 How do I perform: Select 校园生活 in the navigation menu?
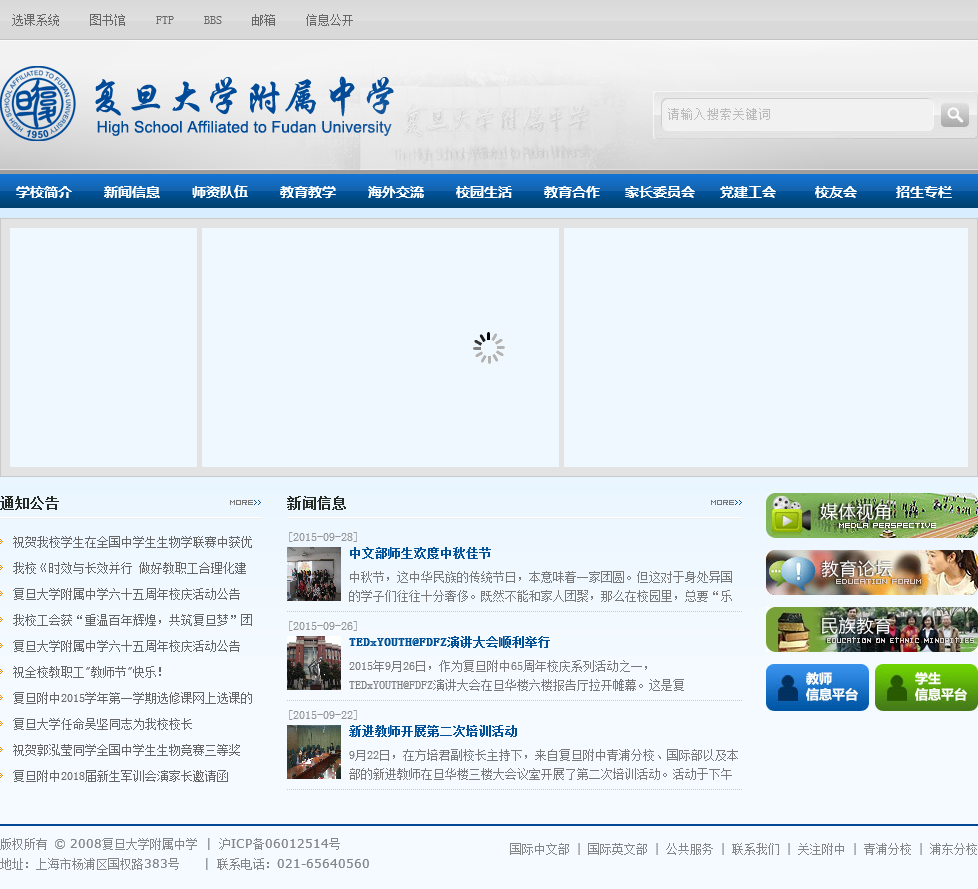pos(483,192)
